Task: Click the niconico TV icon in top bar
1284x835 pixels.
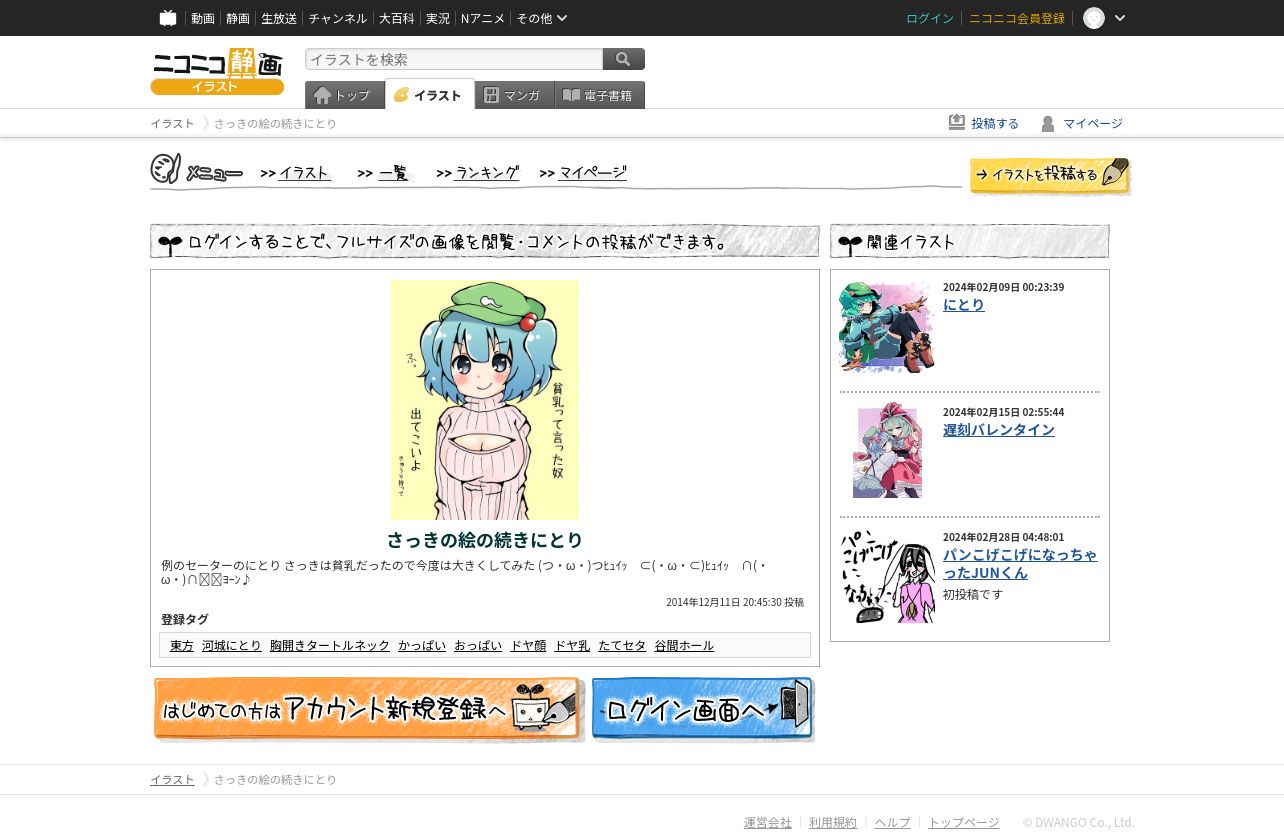Action: (x=168, y=18)
